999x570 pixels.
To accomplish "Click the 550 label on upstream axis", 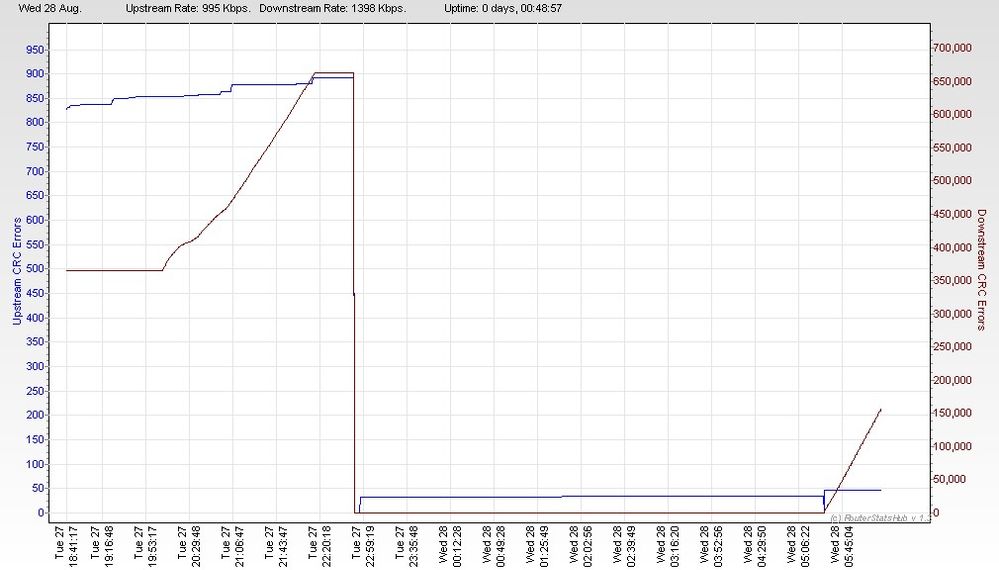I will pyautogui.click(x=35, y=245).
